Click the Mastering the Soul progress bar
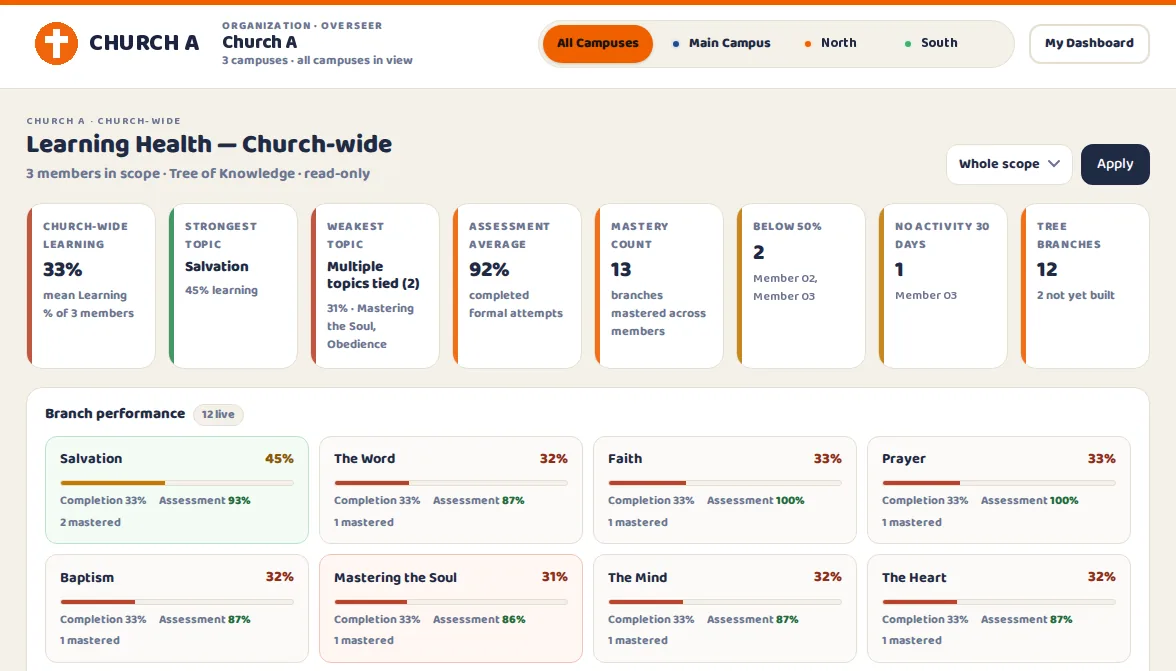Screen dimensions: 1176x671 [451, 602]
